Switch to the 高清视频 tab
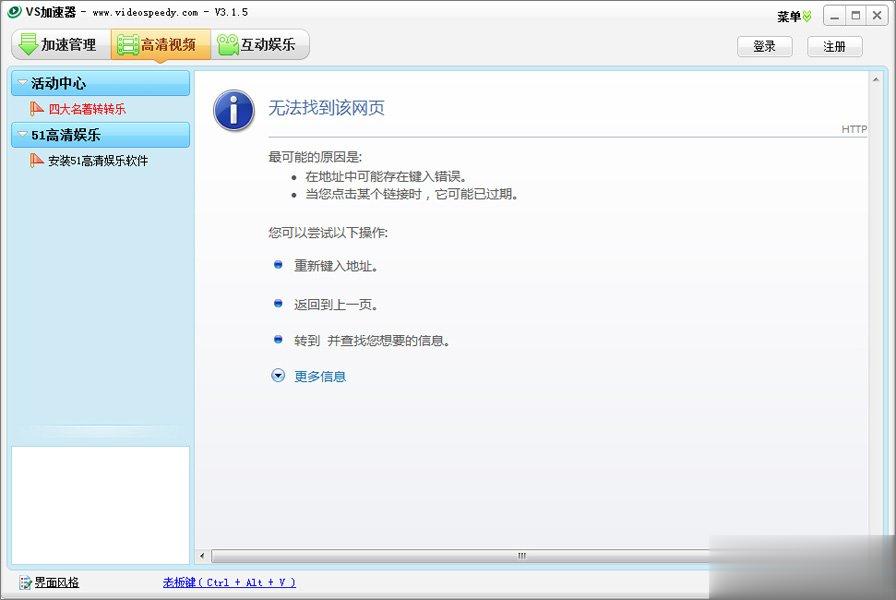896x600 pixels. (161, 45)
